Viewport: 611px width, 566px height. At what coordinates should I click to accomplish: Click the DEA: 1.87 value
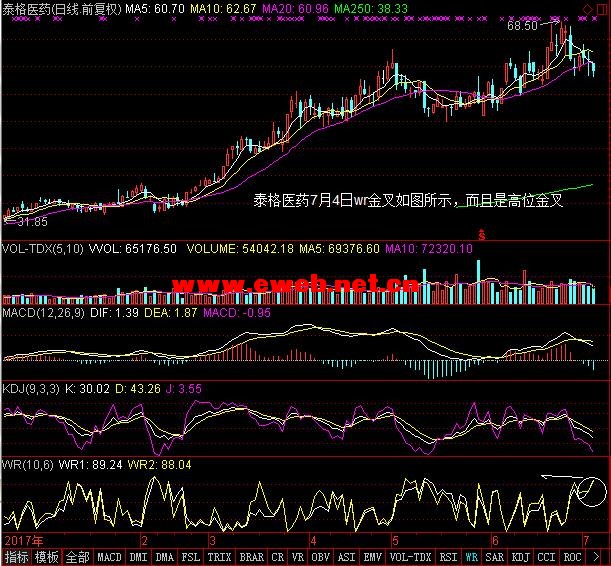(x=171, y=313)
